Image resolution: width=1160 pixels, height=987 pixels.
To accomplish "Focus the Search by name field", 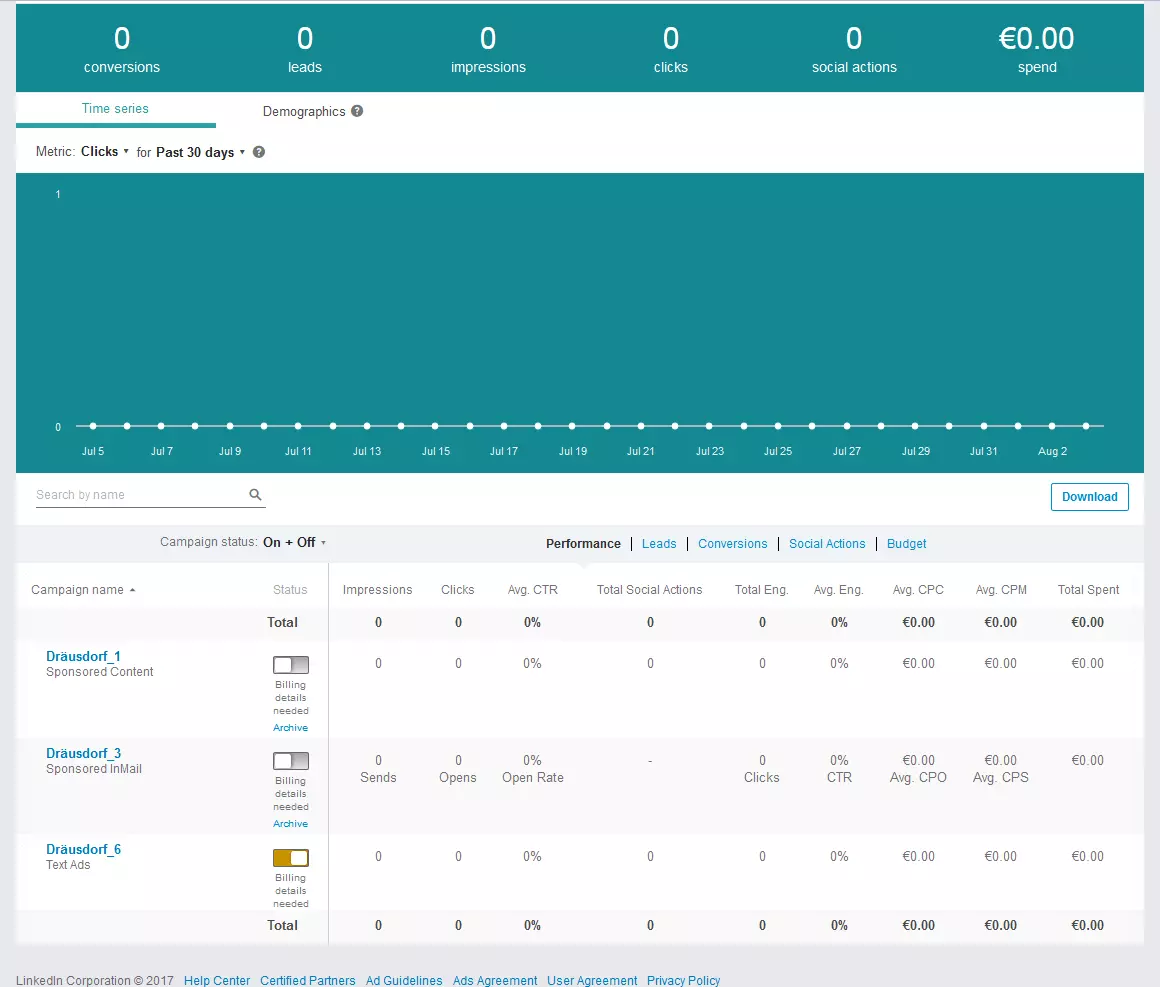I will [x=140, y=495].
